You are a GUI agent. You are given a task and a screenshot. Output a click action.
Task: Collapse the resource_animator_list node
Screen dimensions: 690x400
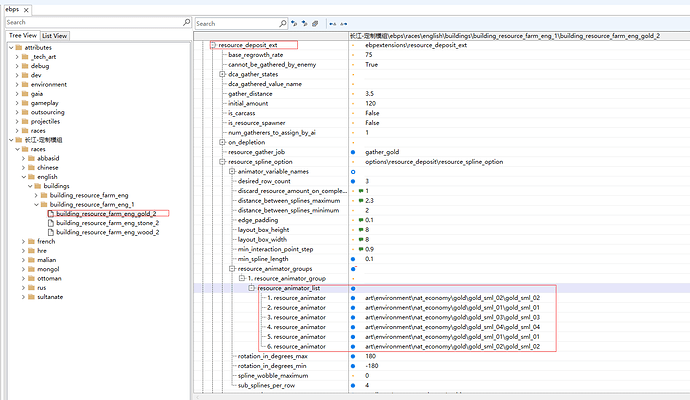(x=253, y=287)
